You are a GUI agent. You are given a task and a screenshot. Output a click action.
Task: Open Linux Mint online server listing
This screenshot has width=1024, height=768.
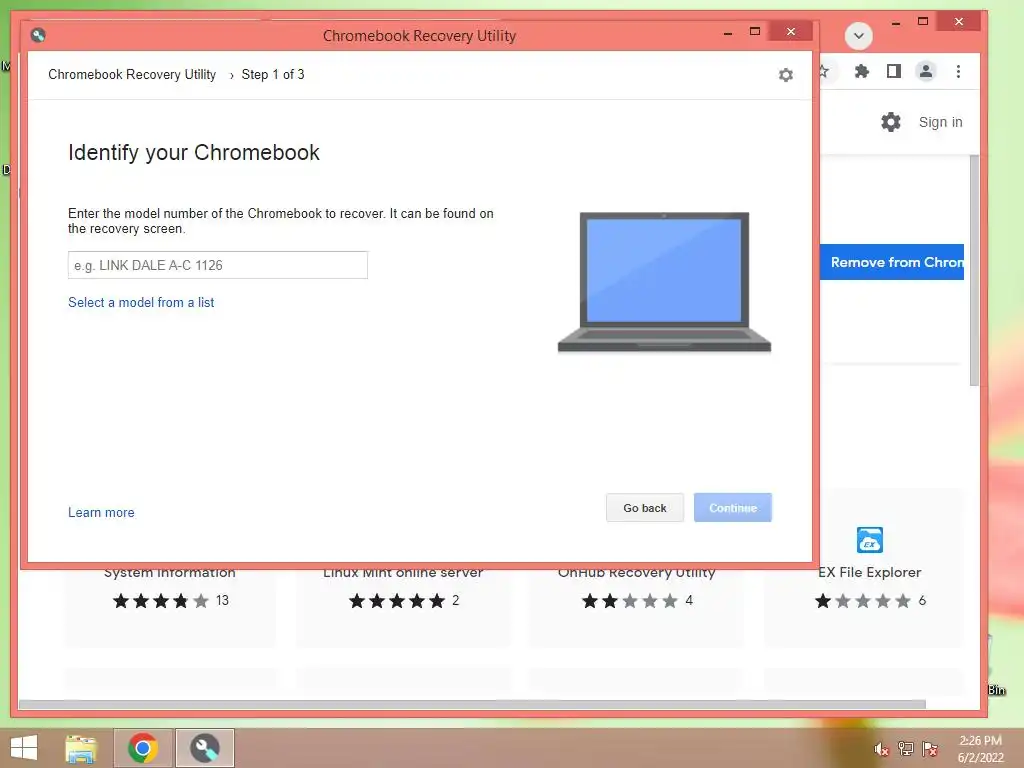(403, 572)
